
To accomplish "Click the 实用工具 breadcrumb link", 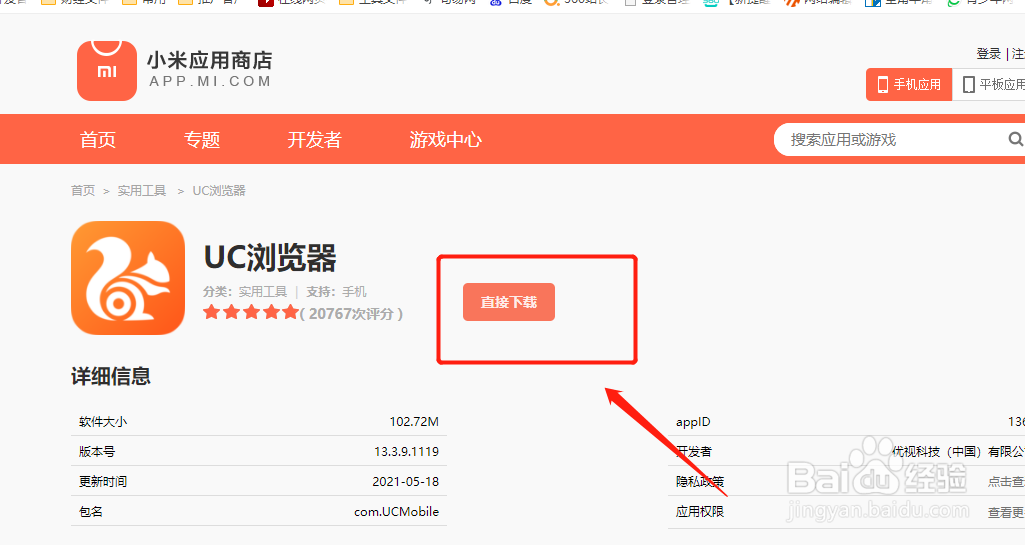I will point(142,191).
